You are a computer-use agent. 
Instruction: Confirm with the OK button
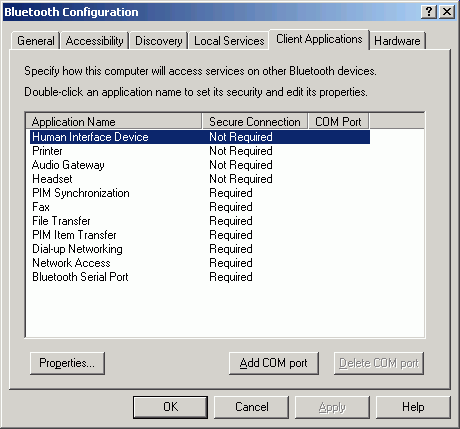coord(171,407)
